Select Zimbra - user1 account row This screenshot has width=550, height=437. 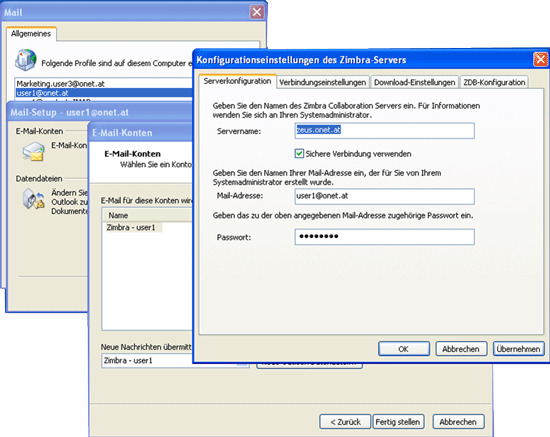tap(133, 228)
